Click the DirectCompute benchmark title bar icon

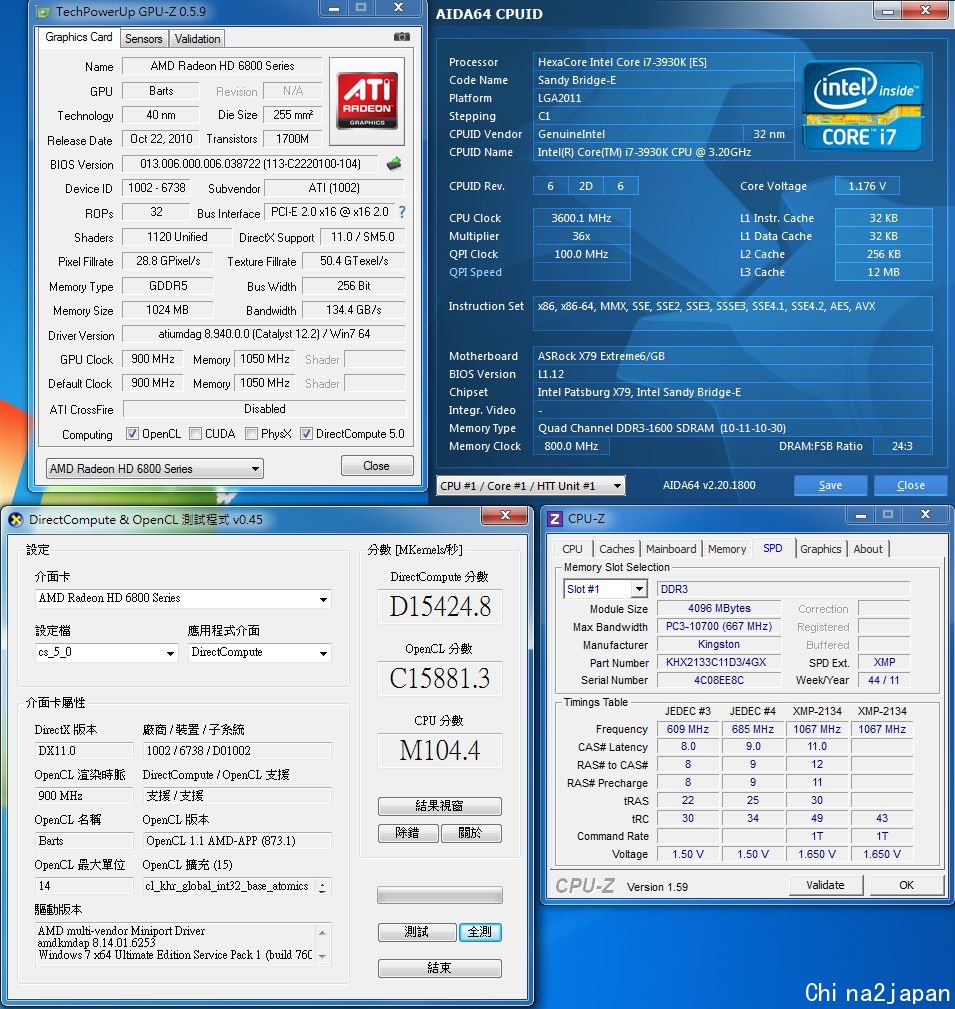(15, 520)
